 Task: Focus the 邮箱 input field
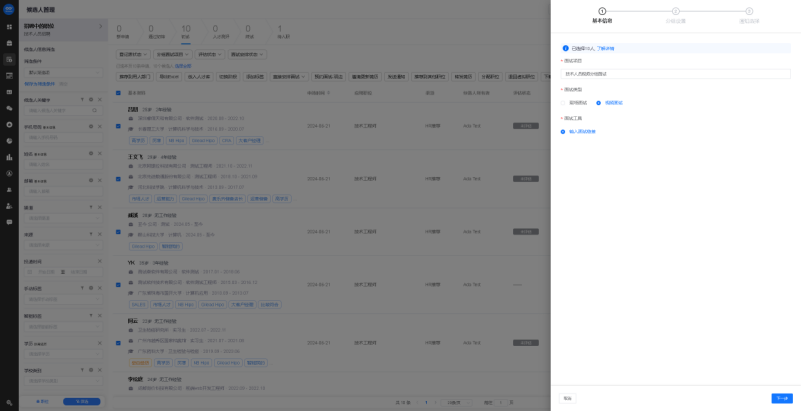63,191
